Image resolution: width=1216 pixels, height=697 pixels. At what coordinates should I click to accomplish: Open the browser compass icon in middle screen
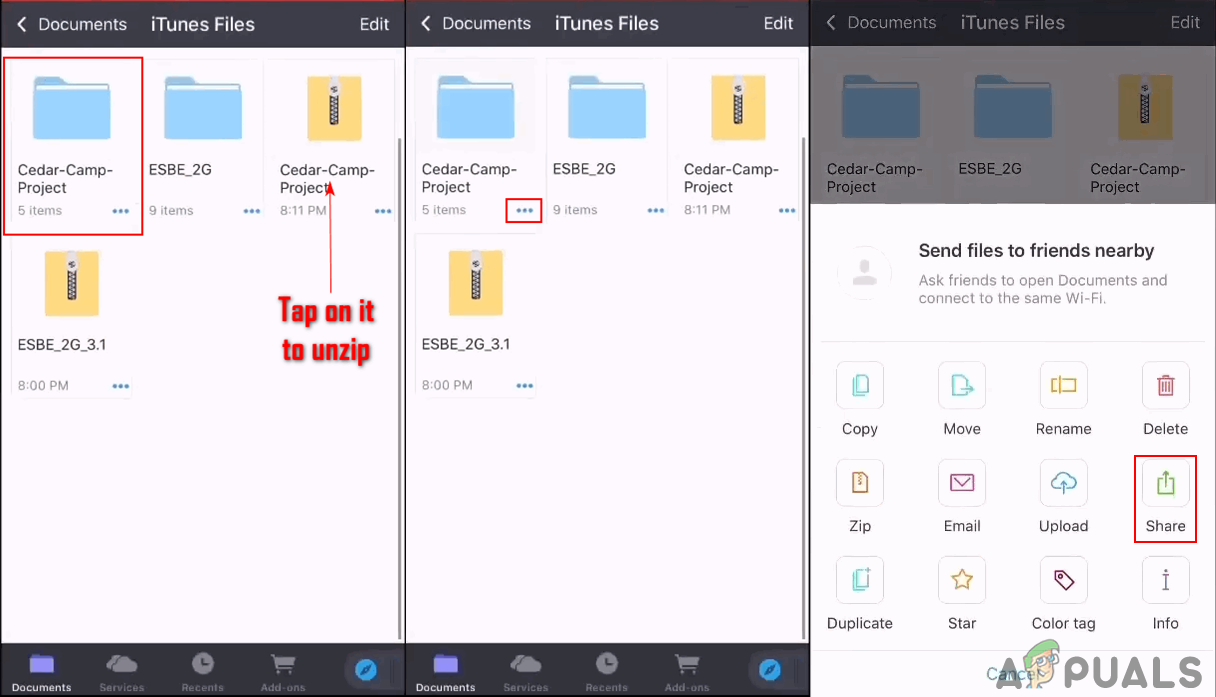tap(771, 669)
